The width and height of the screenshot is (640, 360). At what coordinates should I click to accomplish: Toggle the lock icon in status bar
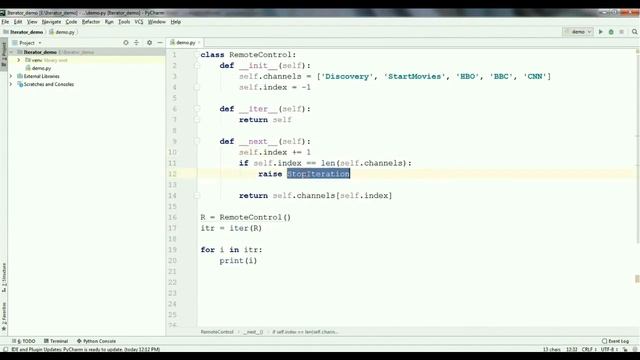point(625,349)
